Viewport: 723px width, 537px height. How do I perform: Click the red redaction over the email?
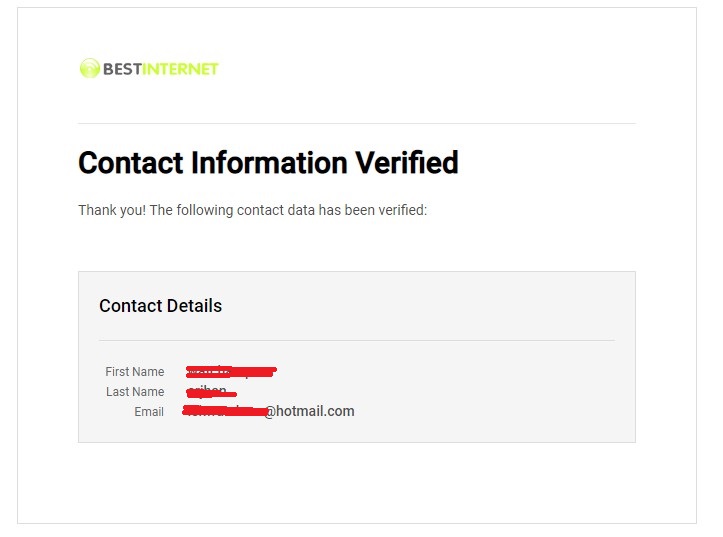pyautogui.click(x=225, y=411)
